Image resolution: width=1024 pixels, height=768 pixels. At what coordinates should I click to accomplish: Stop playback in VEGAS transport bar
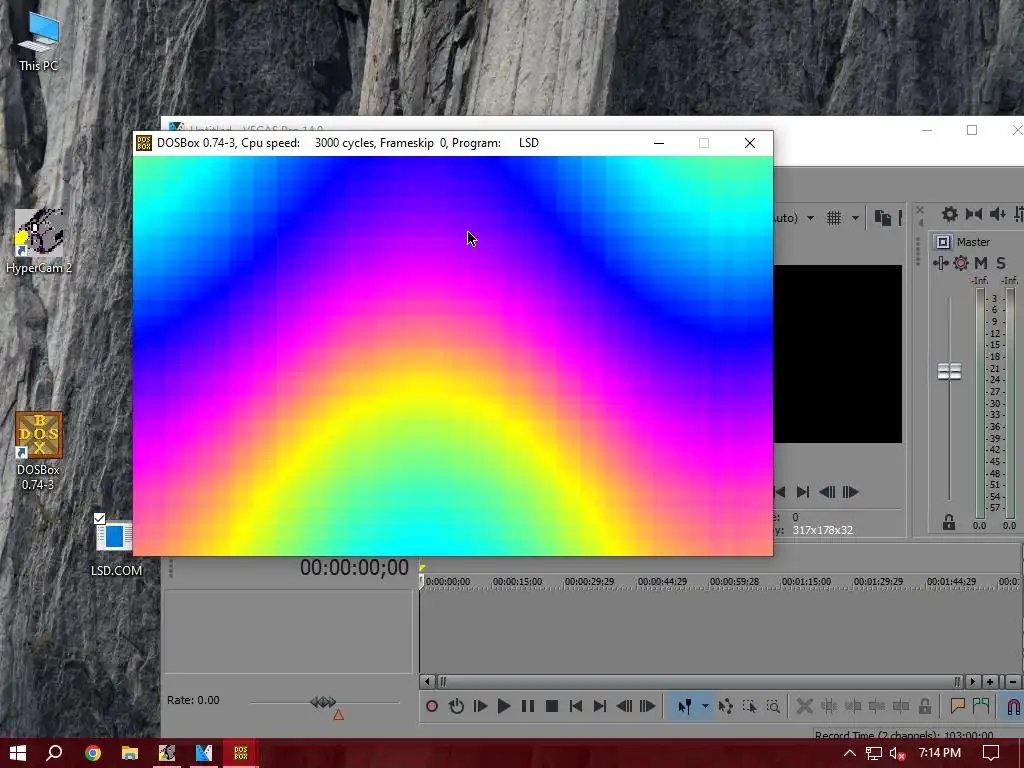point(552,706)
